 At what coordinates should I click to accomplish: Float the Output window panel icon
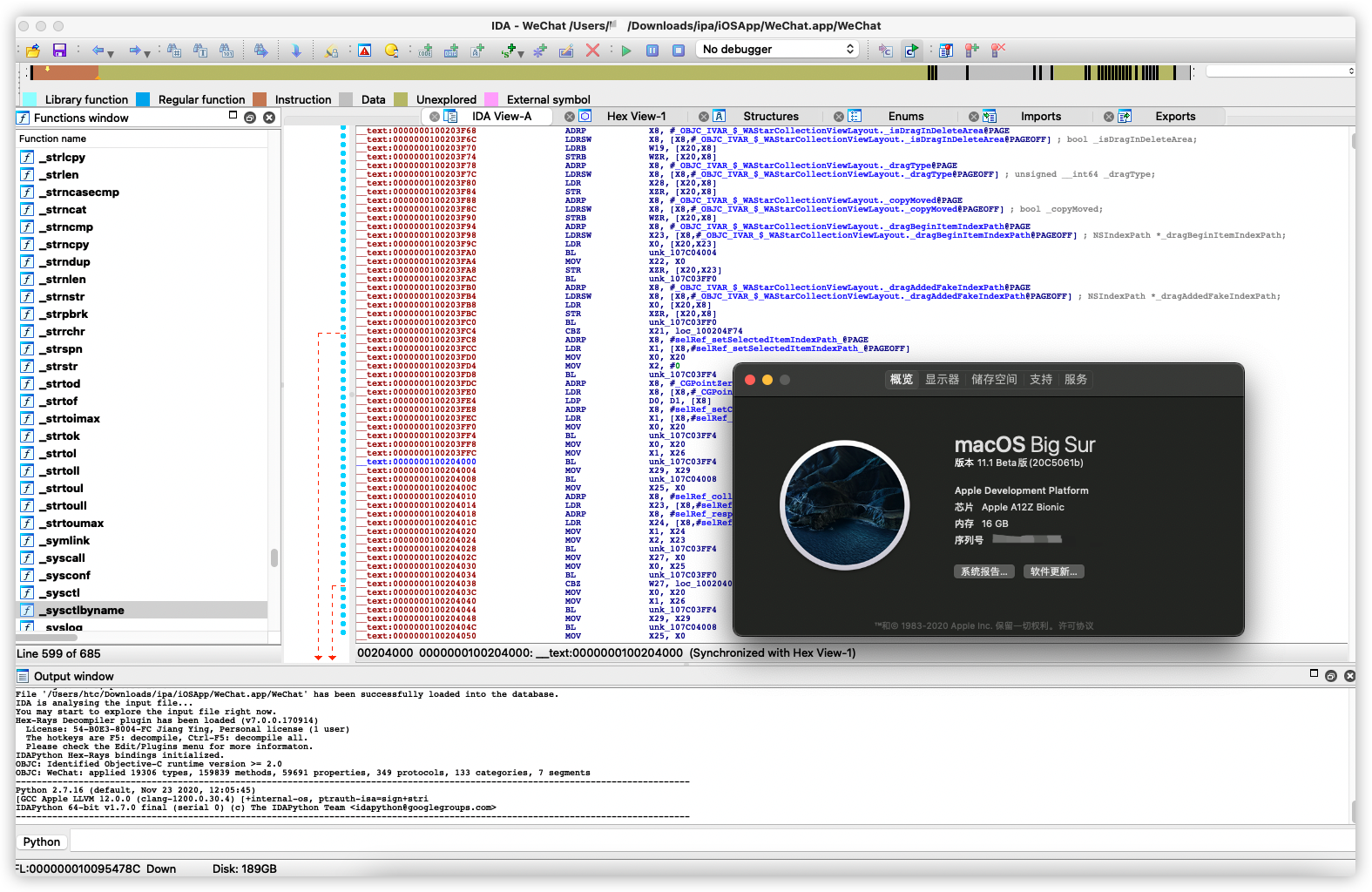pos(1331,676)
